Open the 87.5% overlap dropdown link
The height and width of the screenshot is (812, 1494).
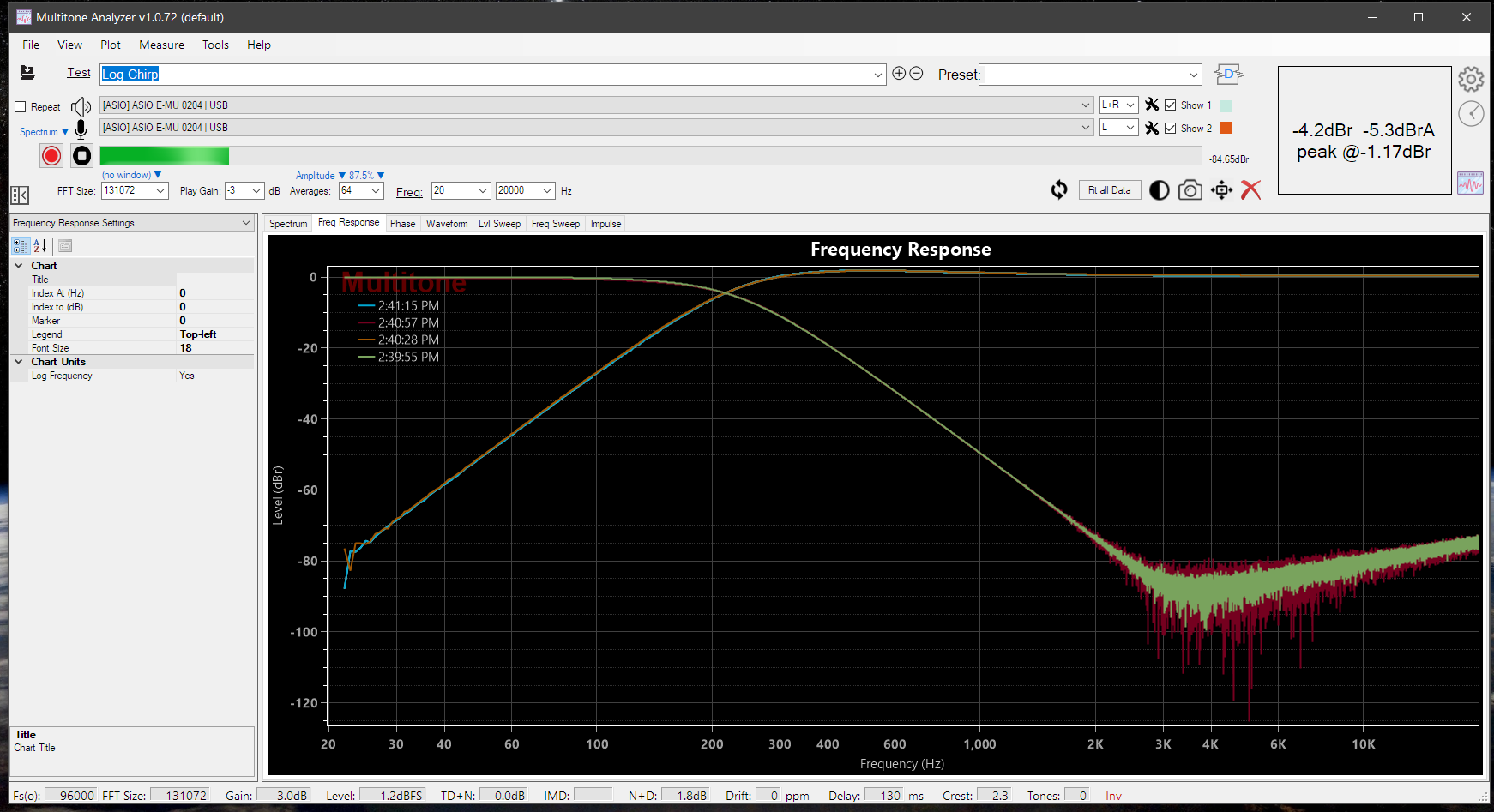coord(366,176)
